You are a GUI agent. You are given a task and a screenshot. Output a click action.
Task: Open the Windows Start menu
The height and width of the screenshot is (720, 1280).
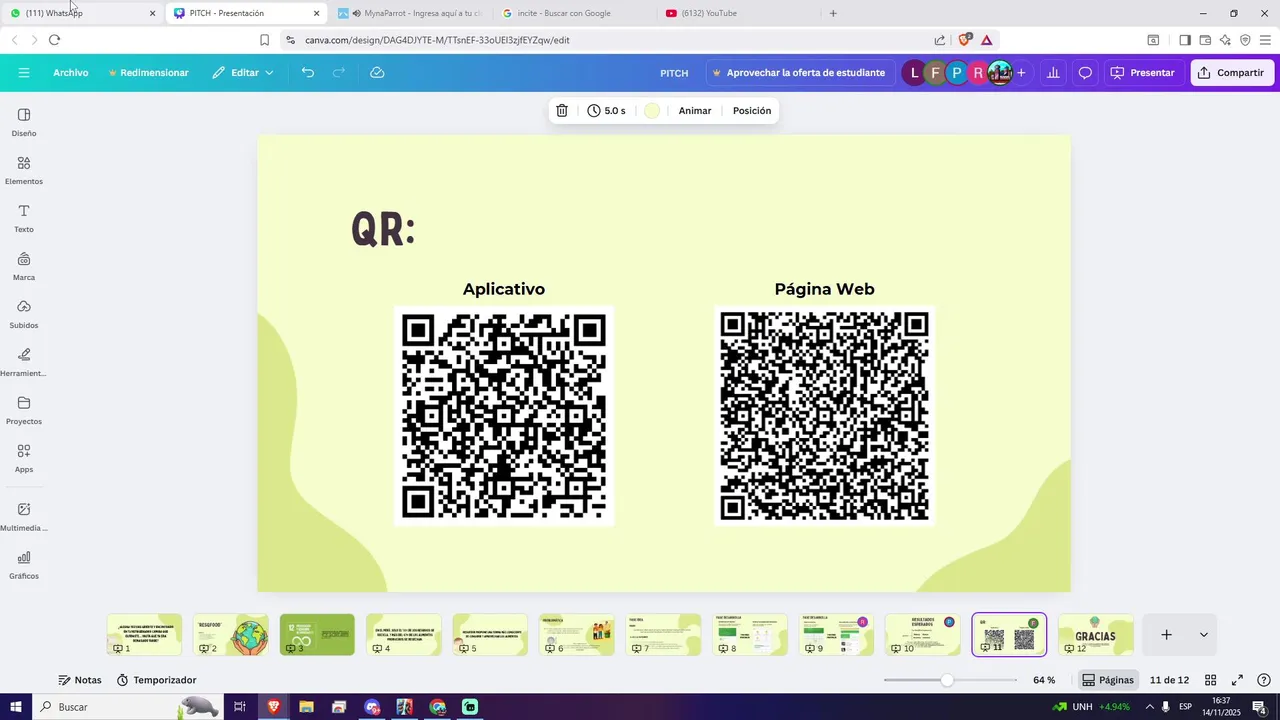point(16,707)
